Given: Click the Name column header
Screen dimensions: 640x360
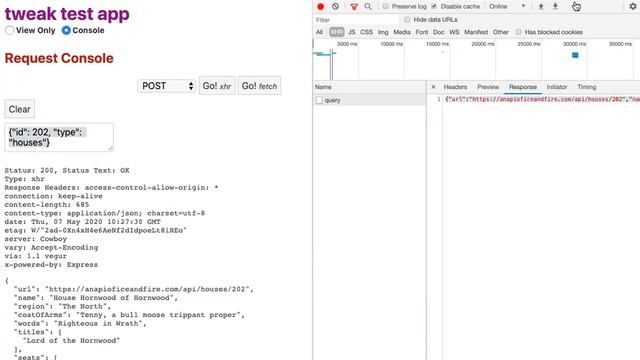Looking at the screenshot, I should point(369,87).
